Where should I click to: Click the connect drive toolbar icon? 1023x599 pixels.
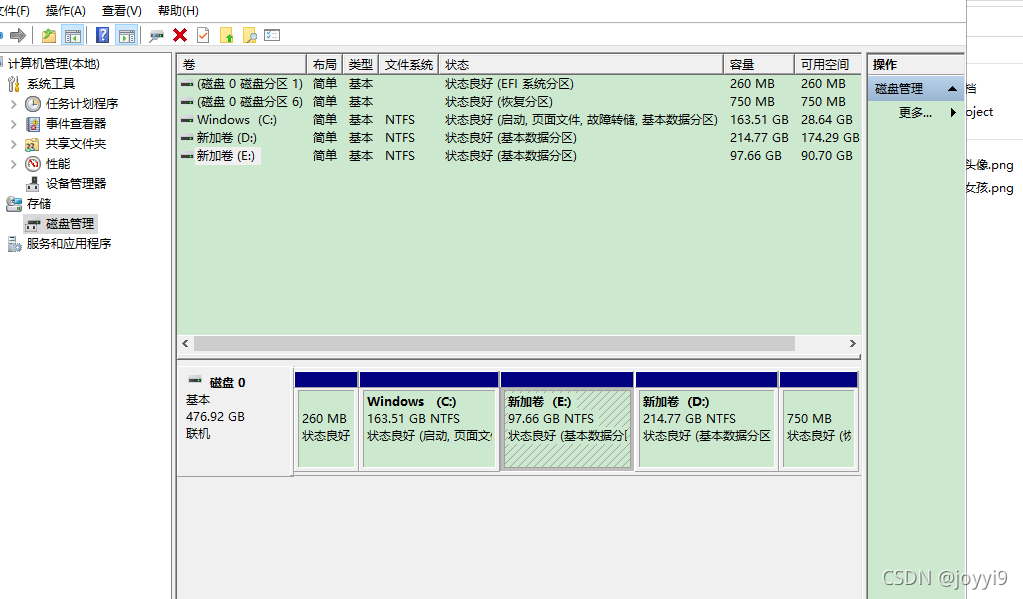coord(156,36)
